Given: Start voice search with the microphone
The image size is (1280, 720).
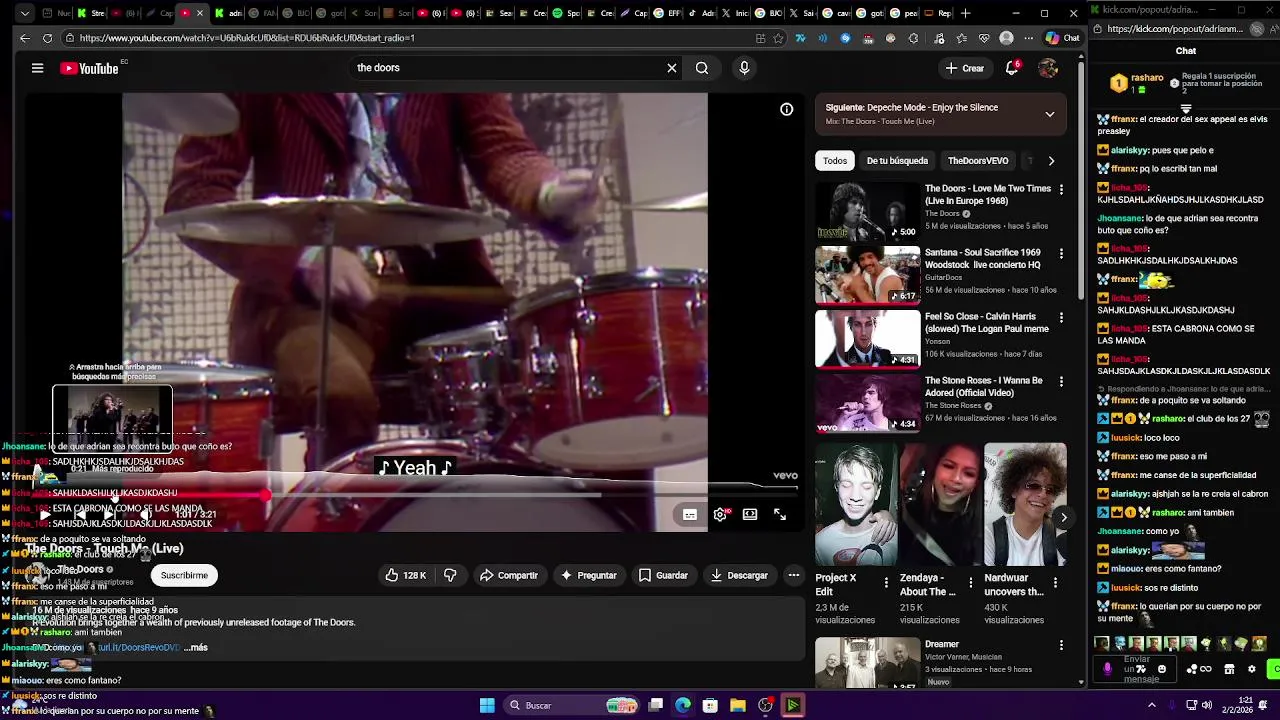Looking at the screenshot, I should coord(744,68).
